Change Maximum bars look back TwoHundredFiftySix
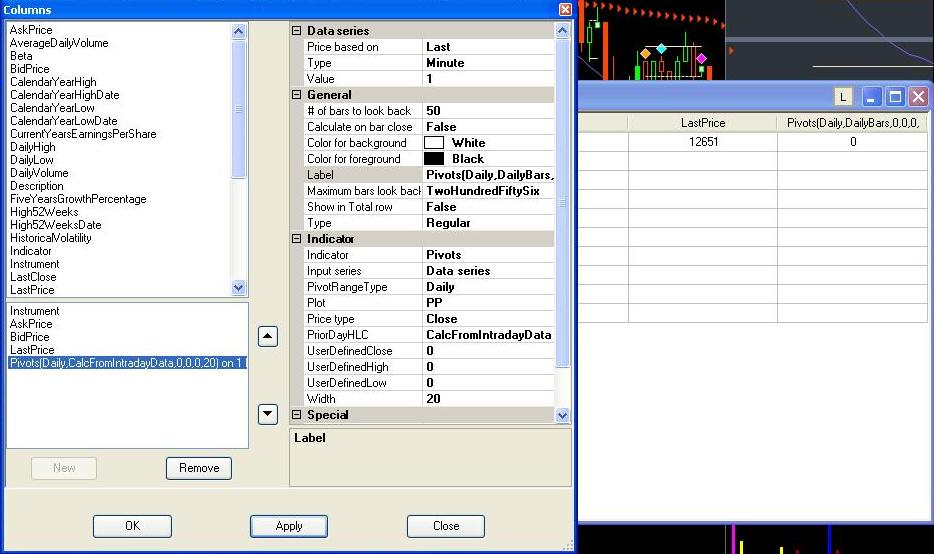Screen dimensions: 934x554 (488, 191)
